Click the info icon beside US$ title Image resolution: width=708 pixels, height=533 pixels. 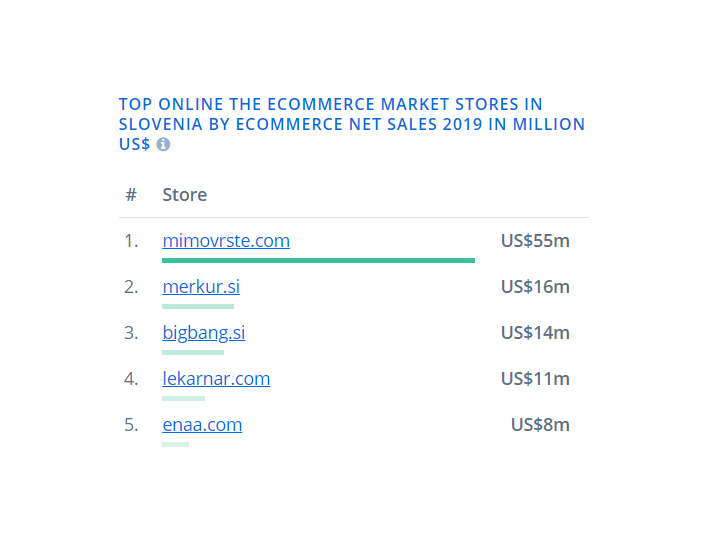click(x=163, y=145)
